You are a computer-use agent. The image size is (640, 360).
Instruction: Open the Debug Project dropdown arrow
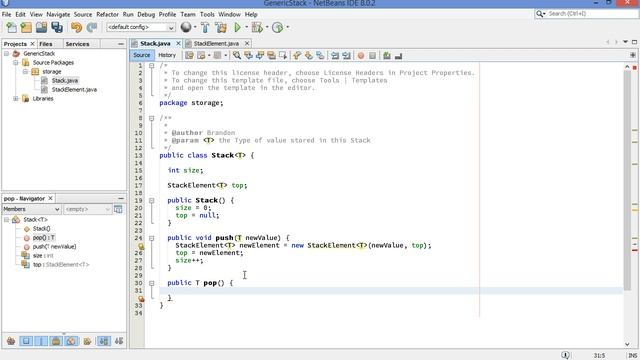267,27
